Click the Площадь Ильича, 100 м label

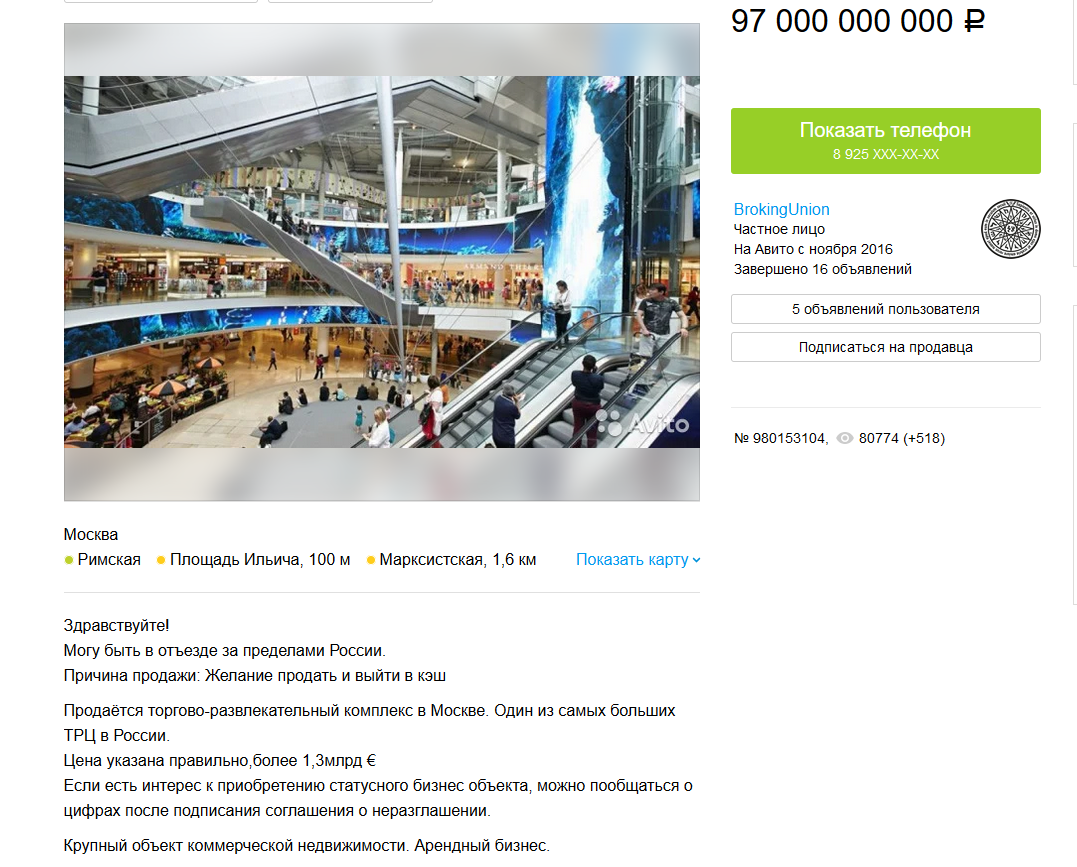(260, 560)
